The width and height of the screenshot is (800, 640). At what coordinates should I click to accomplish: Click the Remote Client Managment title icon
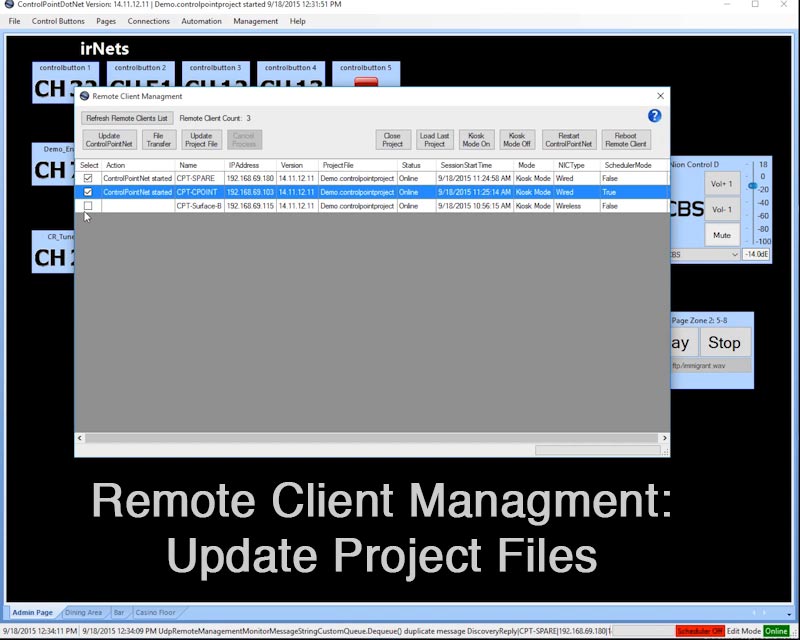point(84,96)
